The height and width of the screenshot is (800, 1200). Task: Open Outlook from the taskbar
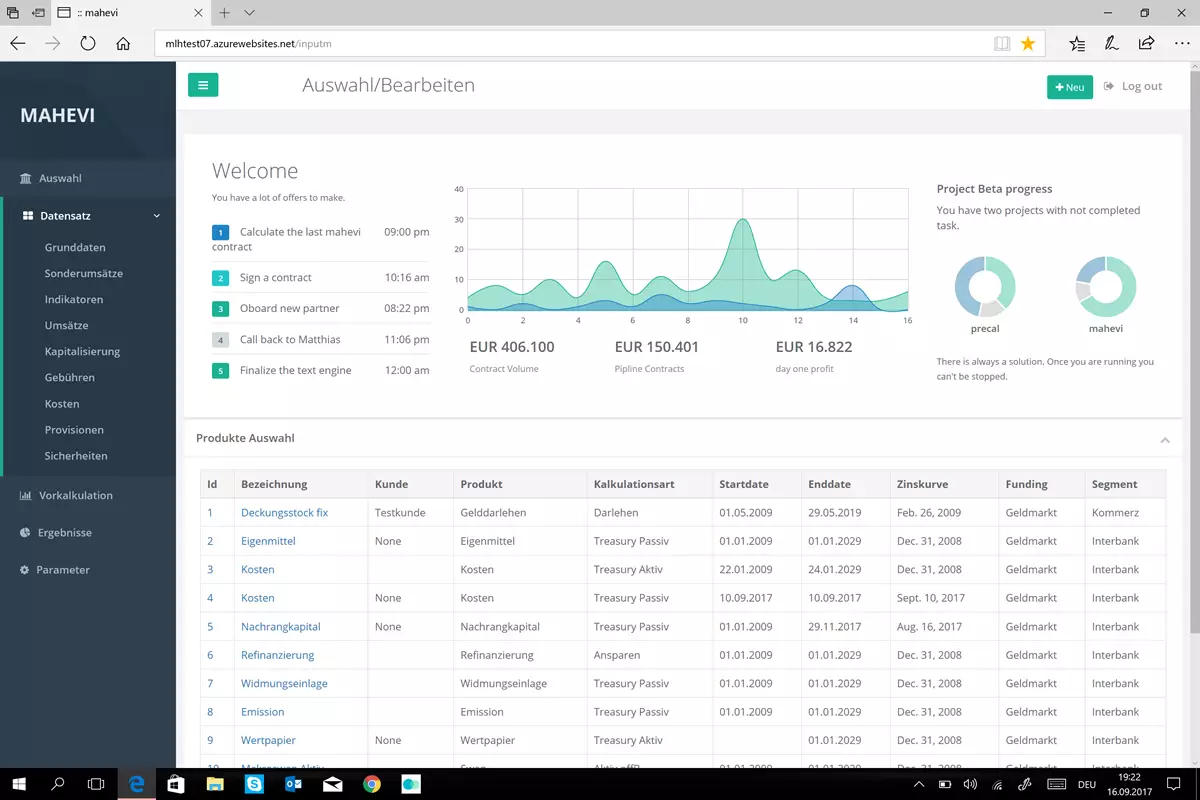tap(294, 784)
